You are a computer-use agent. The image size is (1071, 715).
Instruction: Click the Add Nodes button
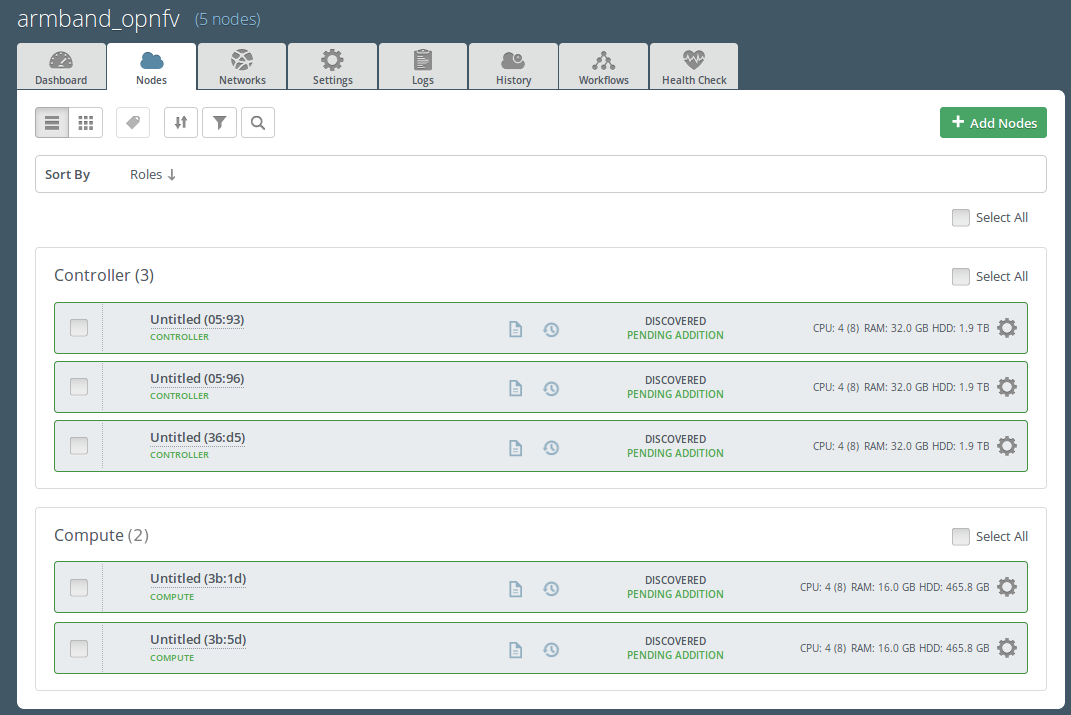pyautogui.click(x=993, y=122)
